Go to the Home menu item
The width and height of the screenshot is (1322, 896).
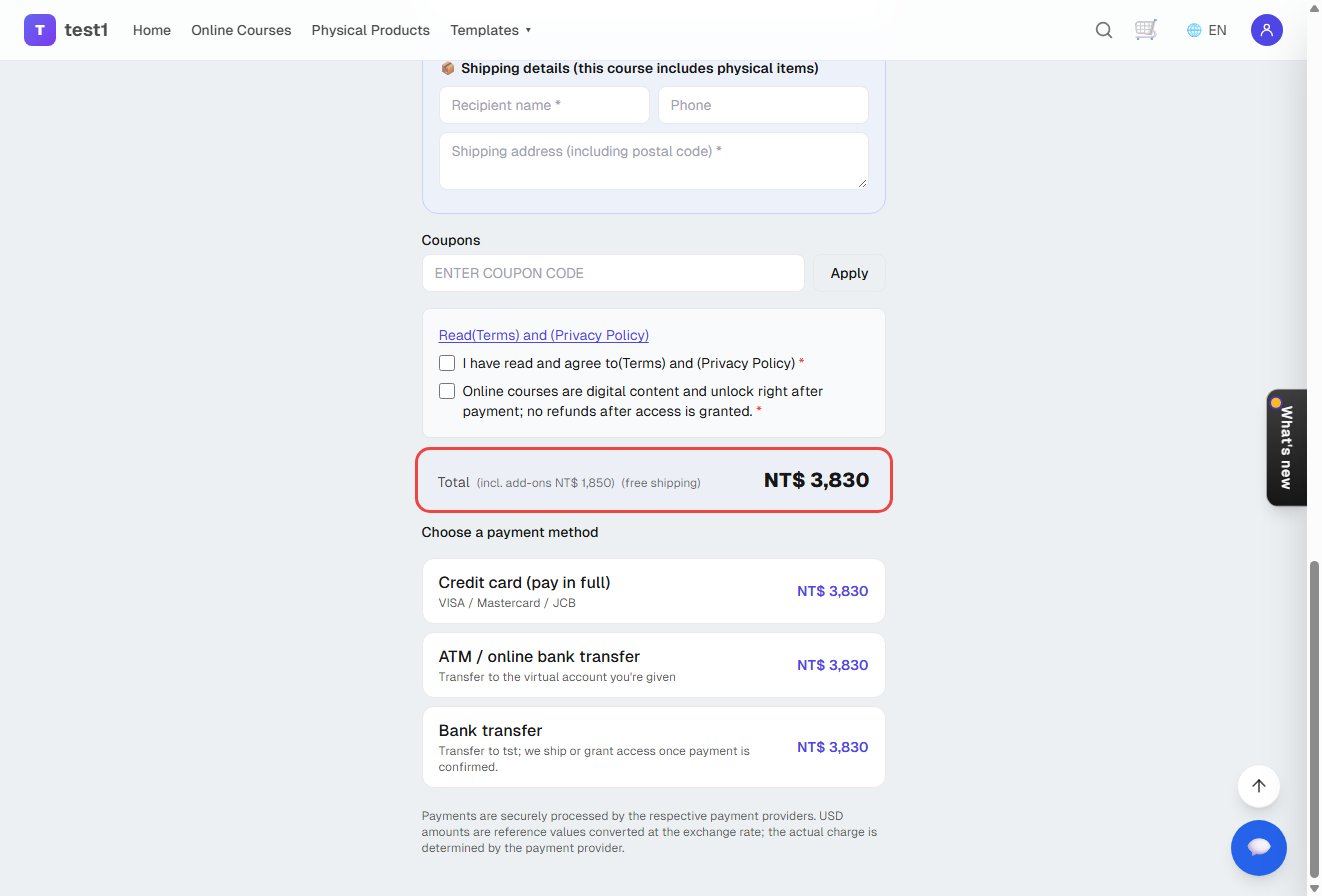[152, 30]
